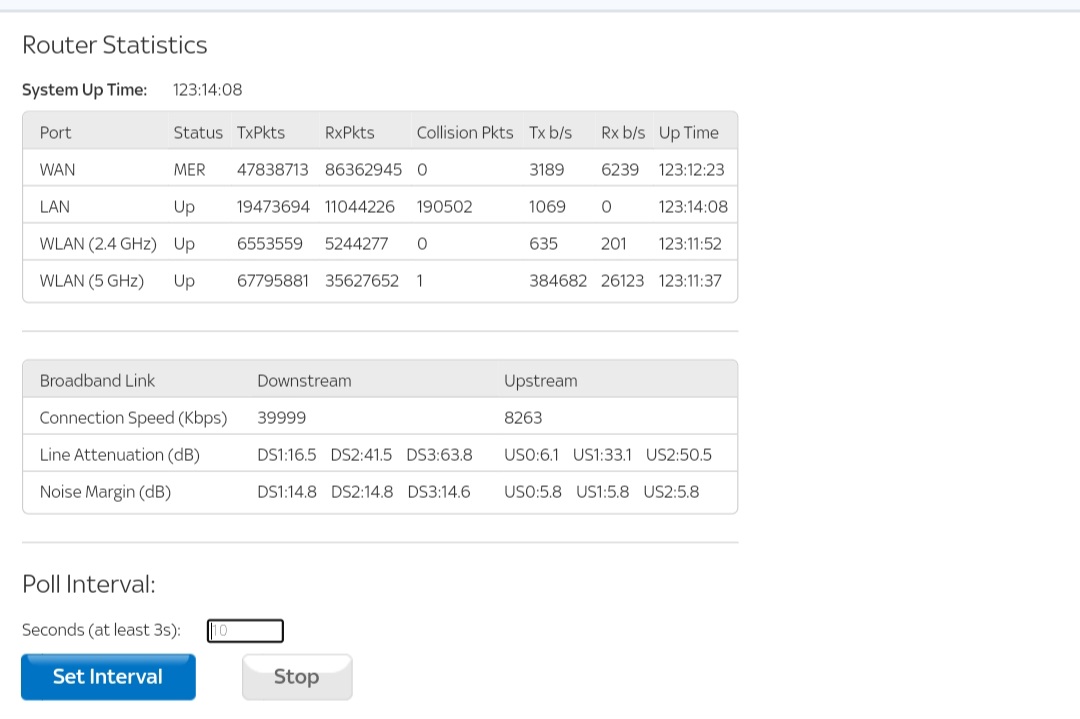The image size is (1080, 719).
Task: Select WAN up time 123:12:23
Action: [692, 169]
